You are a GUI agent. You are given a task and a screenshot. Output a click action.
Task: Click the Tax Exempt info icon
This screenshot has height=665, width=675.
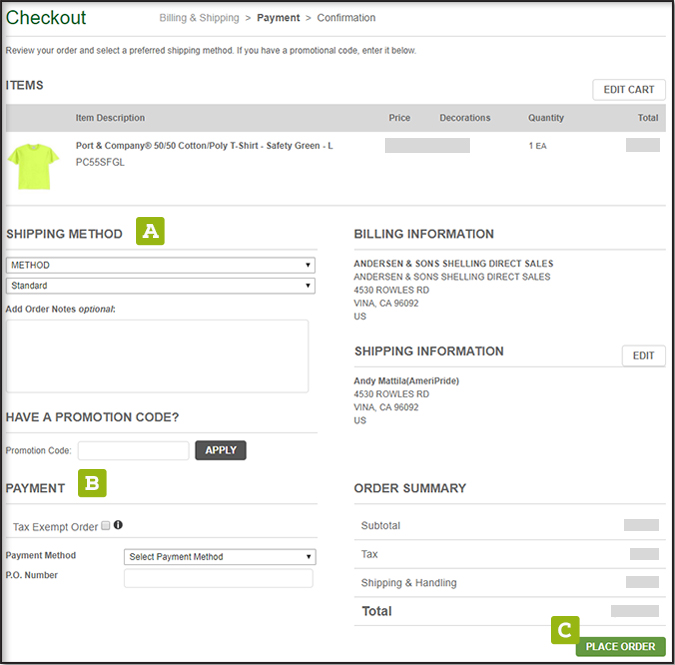[118, 525]
